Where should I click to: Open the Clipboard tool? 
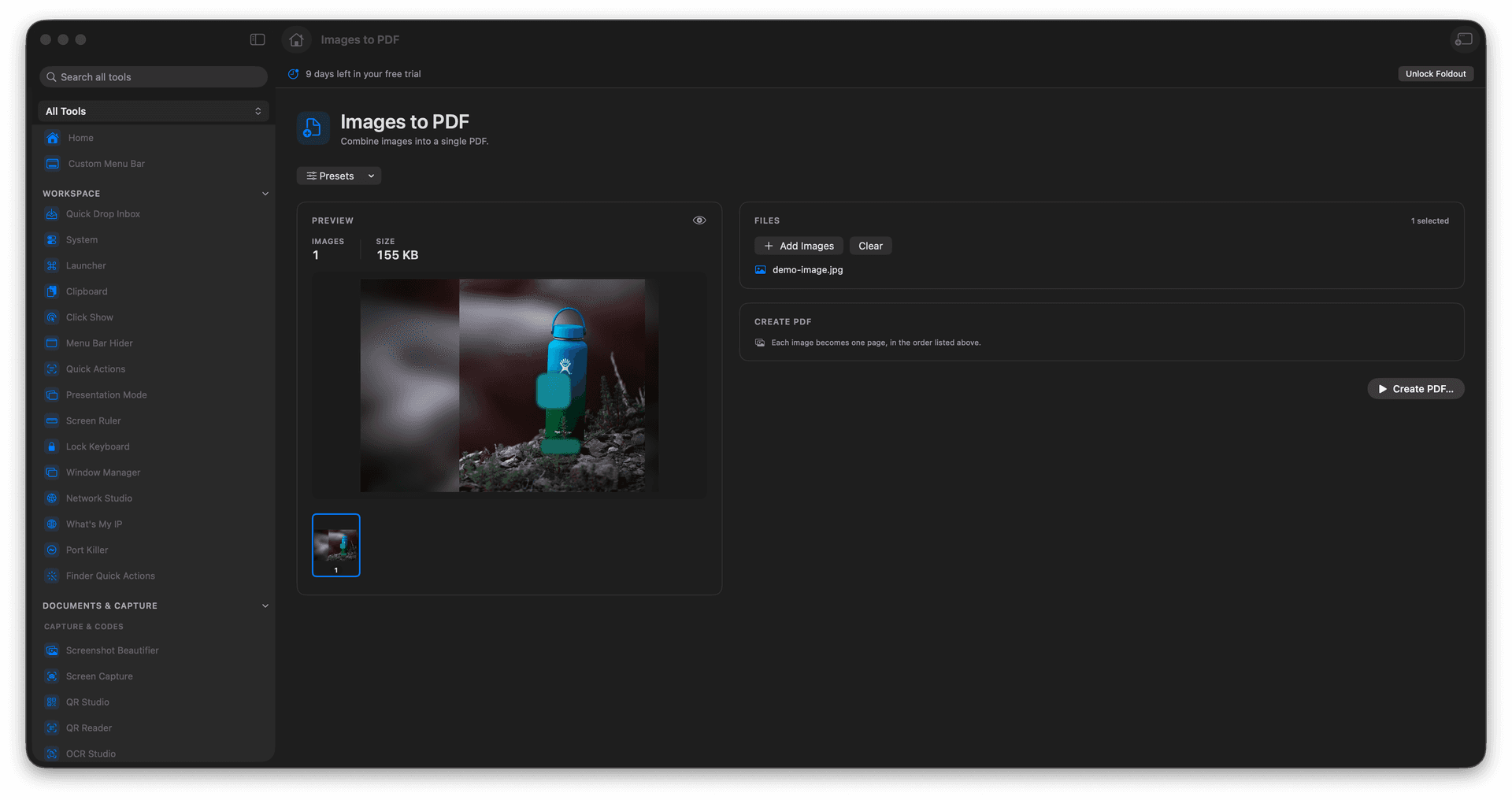pos(154,291)
